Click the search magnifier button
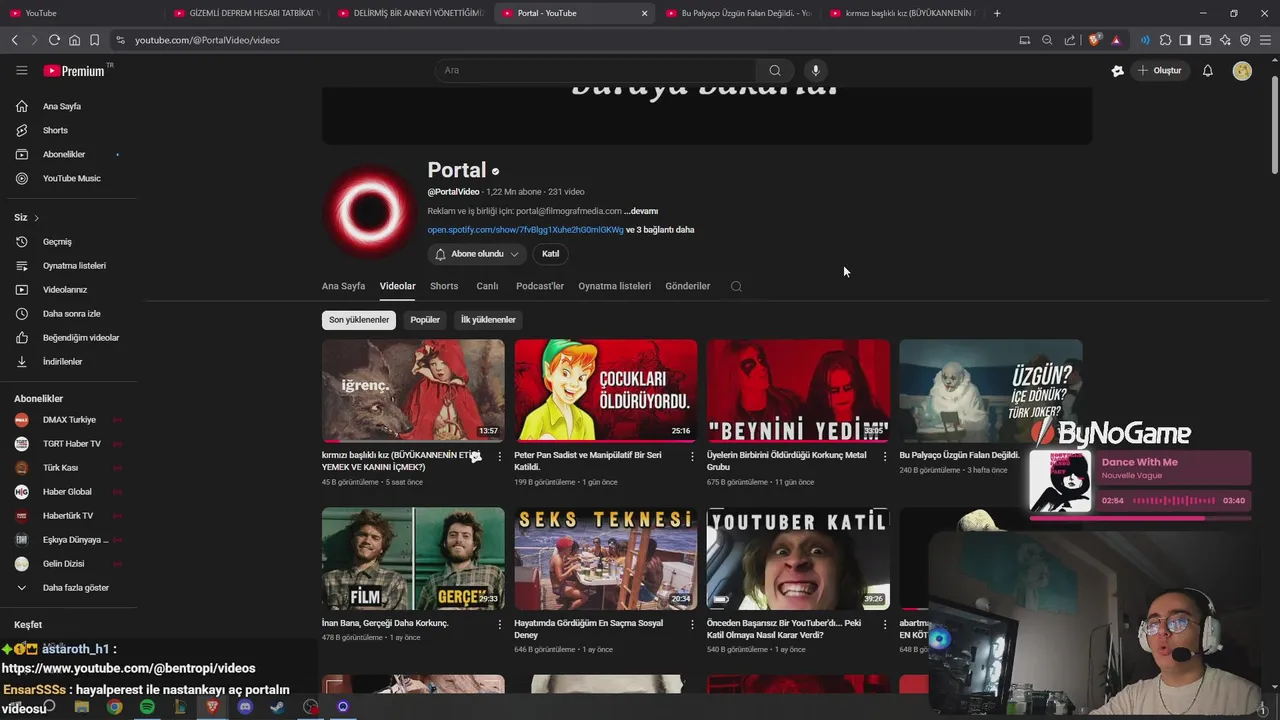Image resolution: width=1280 pixels, height=720 pixels. point(775,71)
